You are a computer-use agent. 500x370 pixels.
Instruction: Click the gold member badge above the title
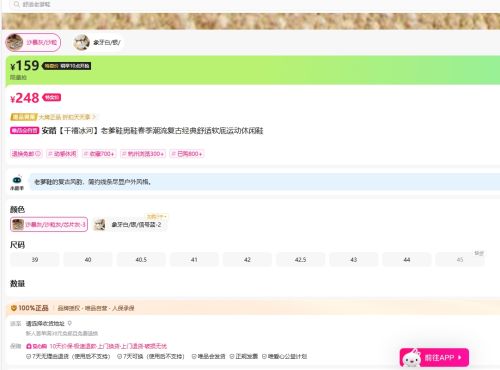tap(24, 117)
